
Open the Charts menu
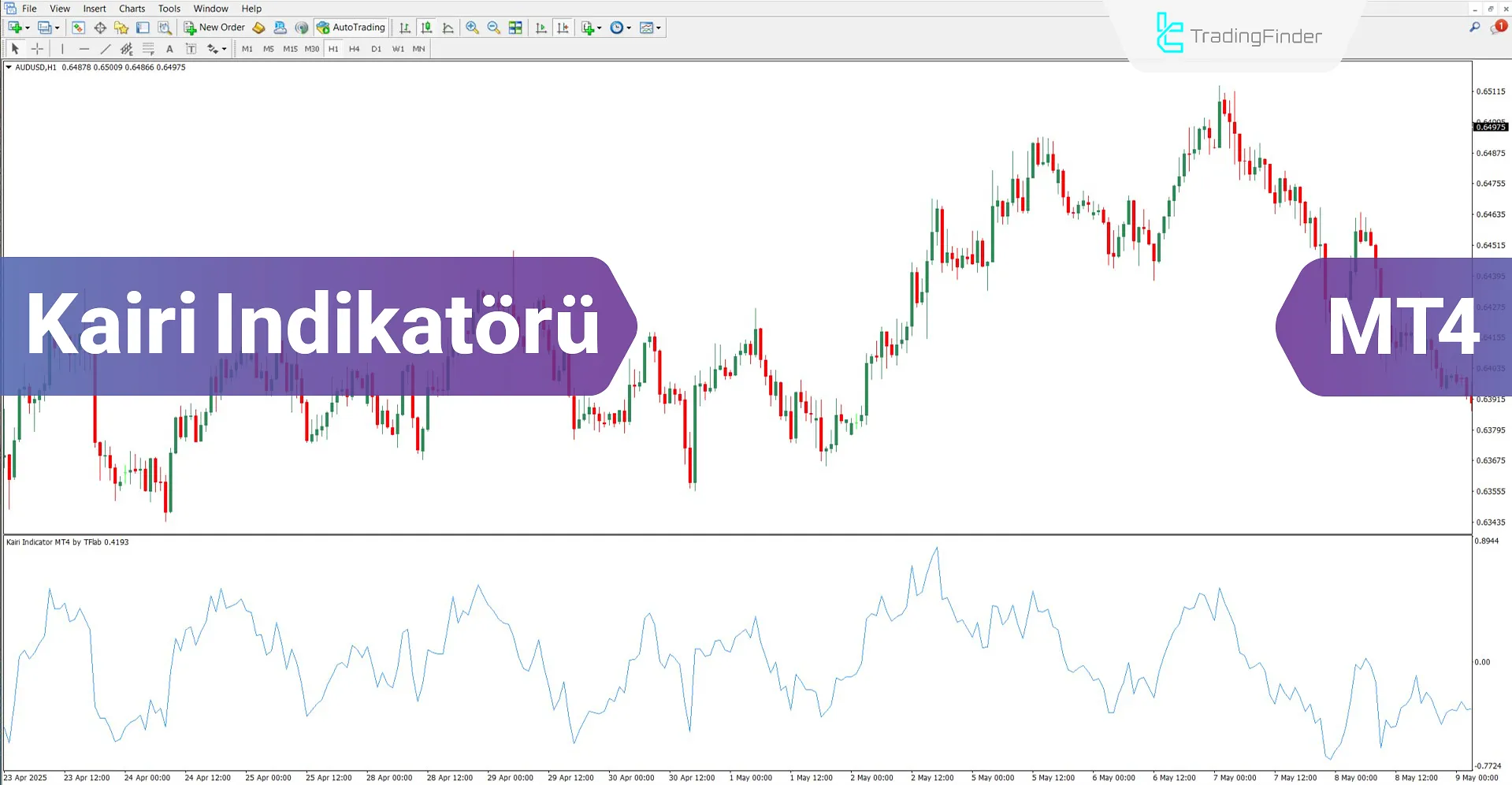point(131,9)
